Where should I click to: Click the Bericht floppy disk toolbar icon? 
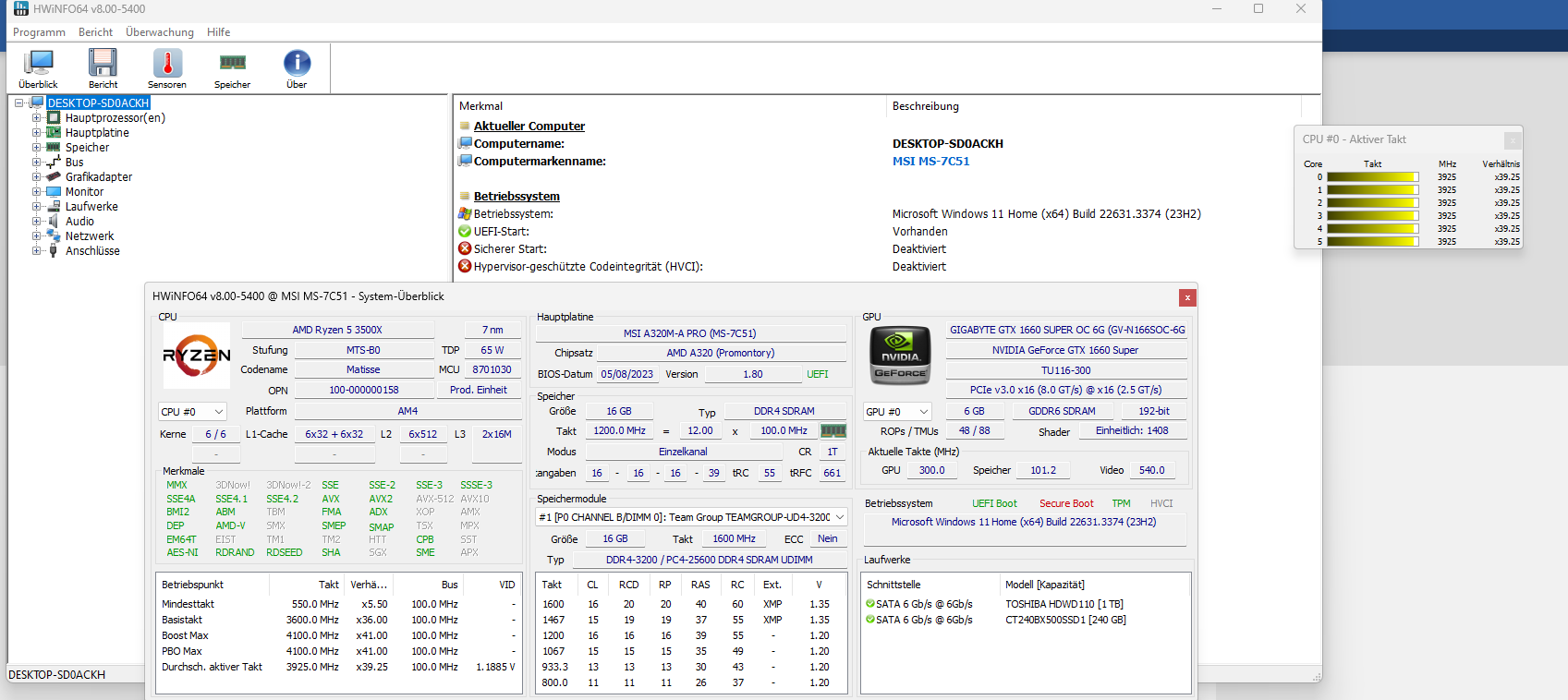[x=103, y=63]
